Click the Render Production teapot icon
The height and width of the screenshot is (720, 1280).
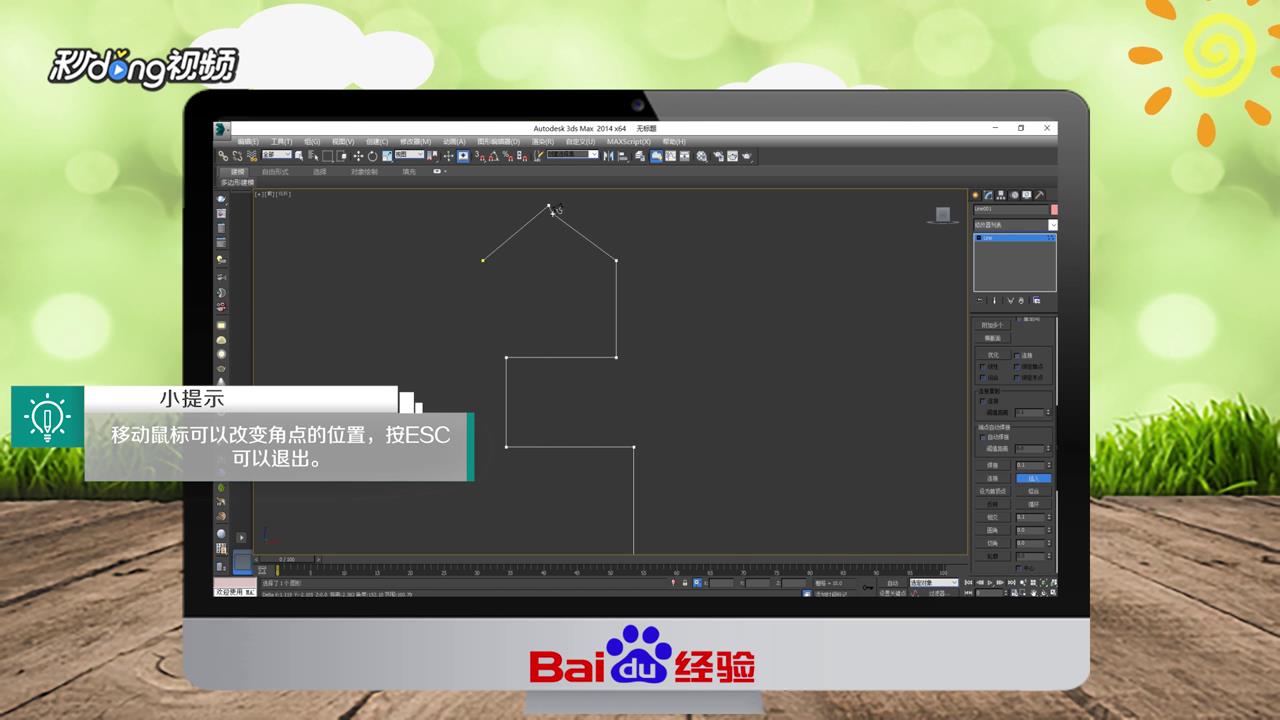[x=746, y=156]
